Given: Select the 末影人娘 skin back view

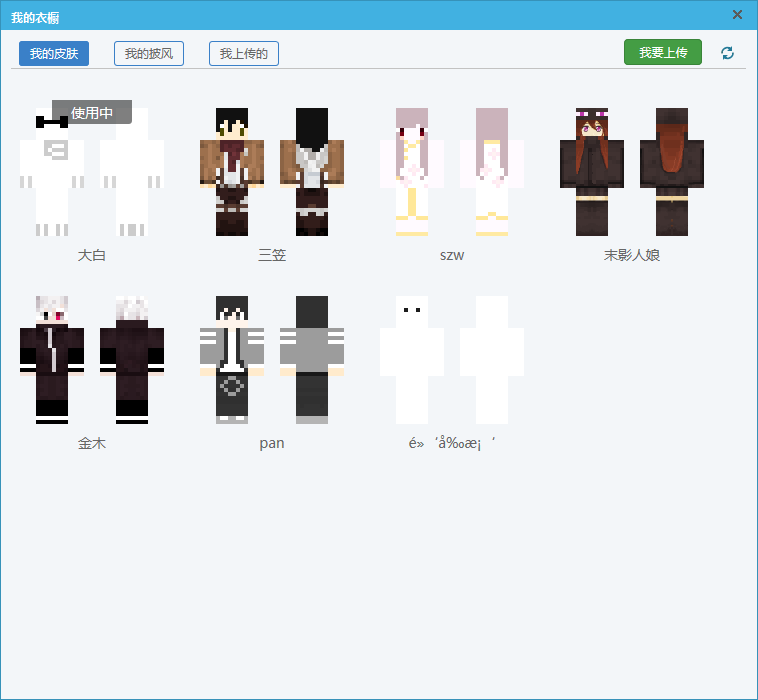Looking at the screenshot, I should click(672, 172).
